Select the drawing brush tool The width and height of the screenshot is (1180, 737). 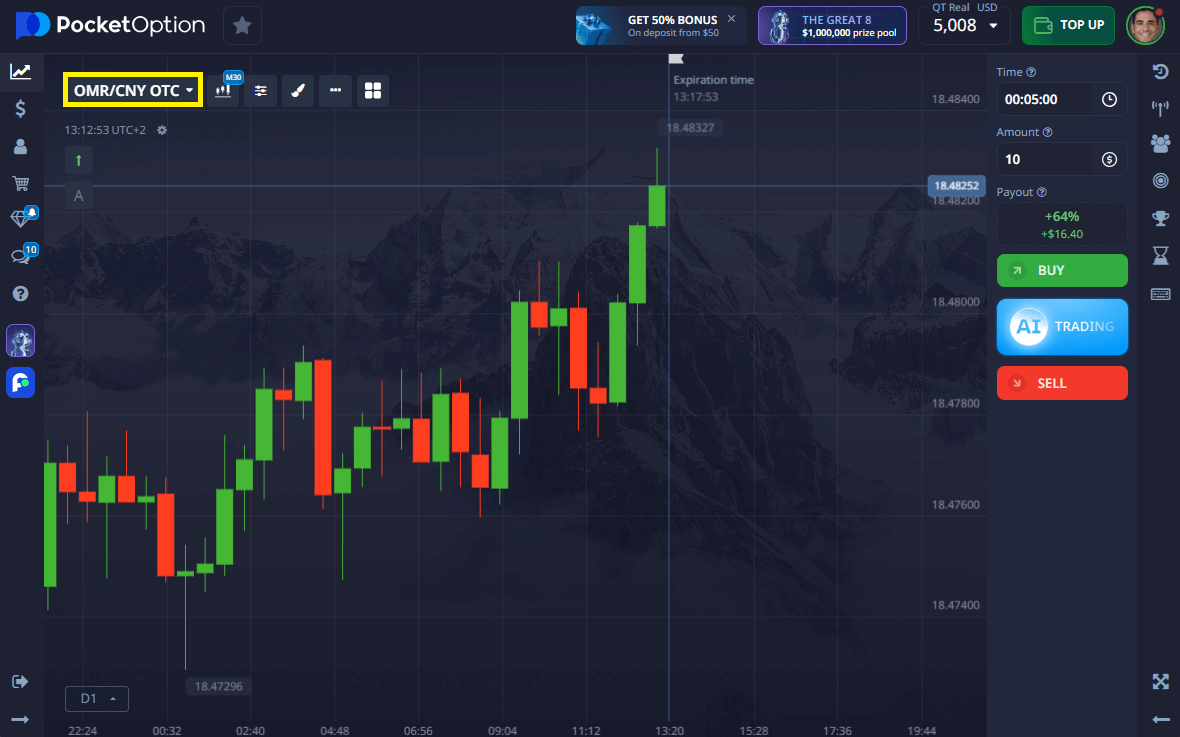click(x=298, y=91)
